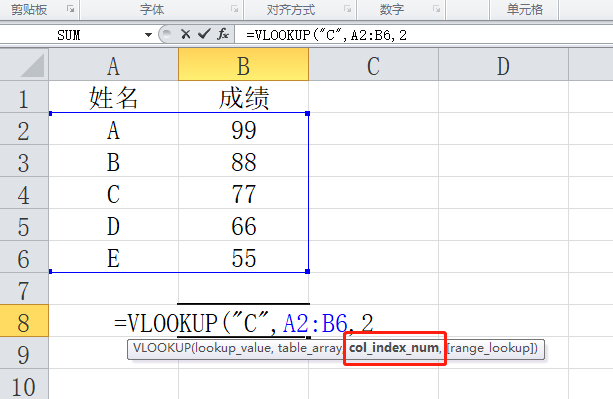Select row 2 header

coord(24,129)
